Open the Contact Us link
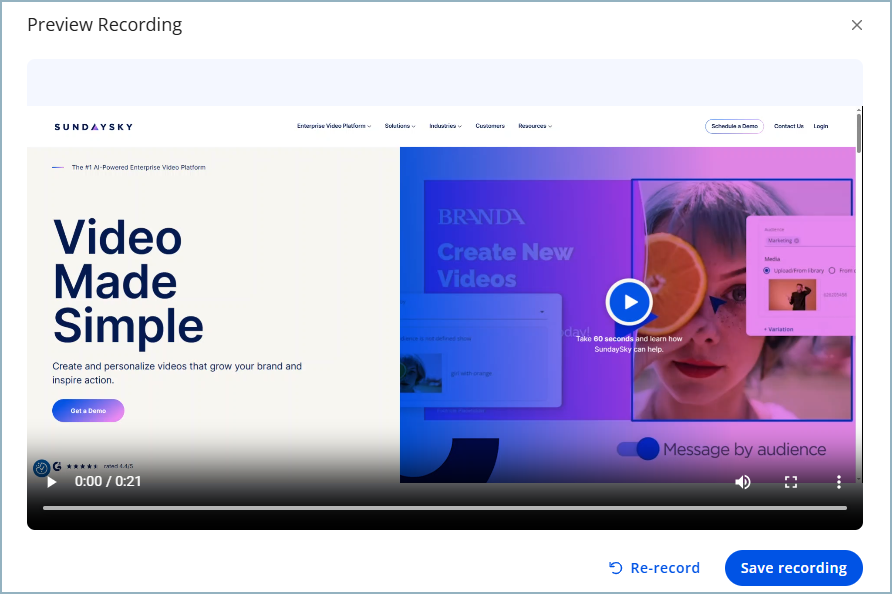The height and width of the screenshot is (594, 892). pyautogui.click(x=788, y=126)
